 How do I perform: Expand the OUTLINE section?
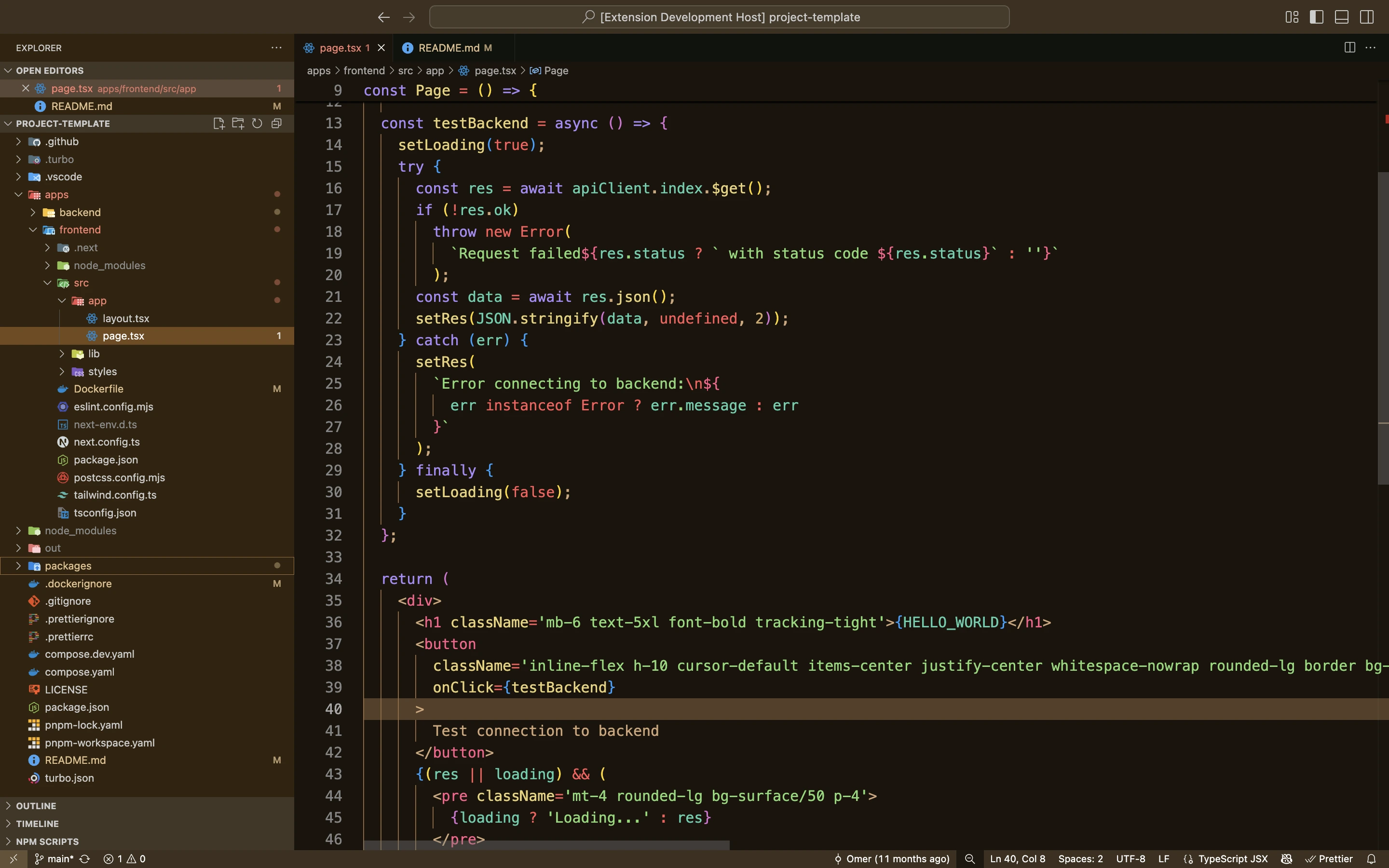36,806
